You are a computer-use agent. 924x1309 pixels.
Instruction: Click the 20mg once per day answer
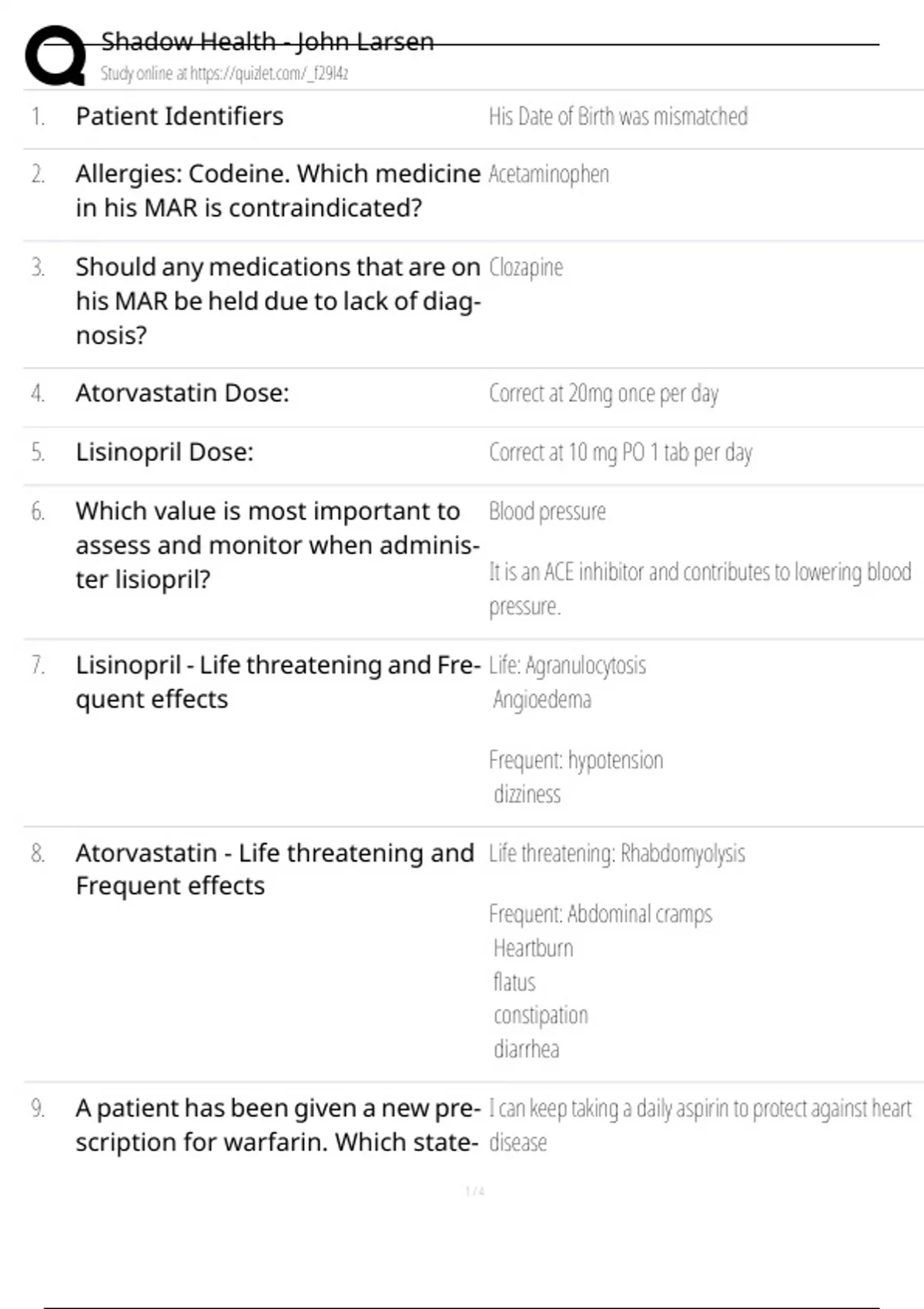pyautogui.click(x=603, y=393)
